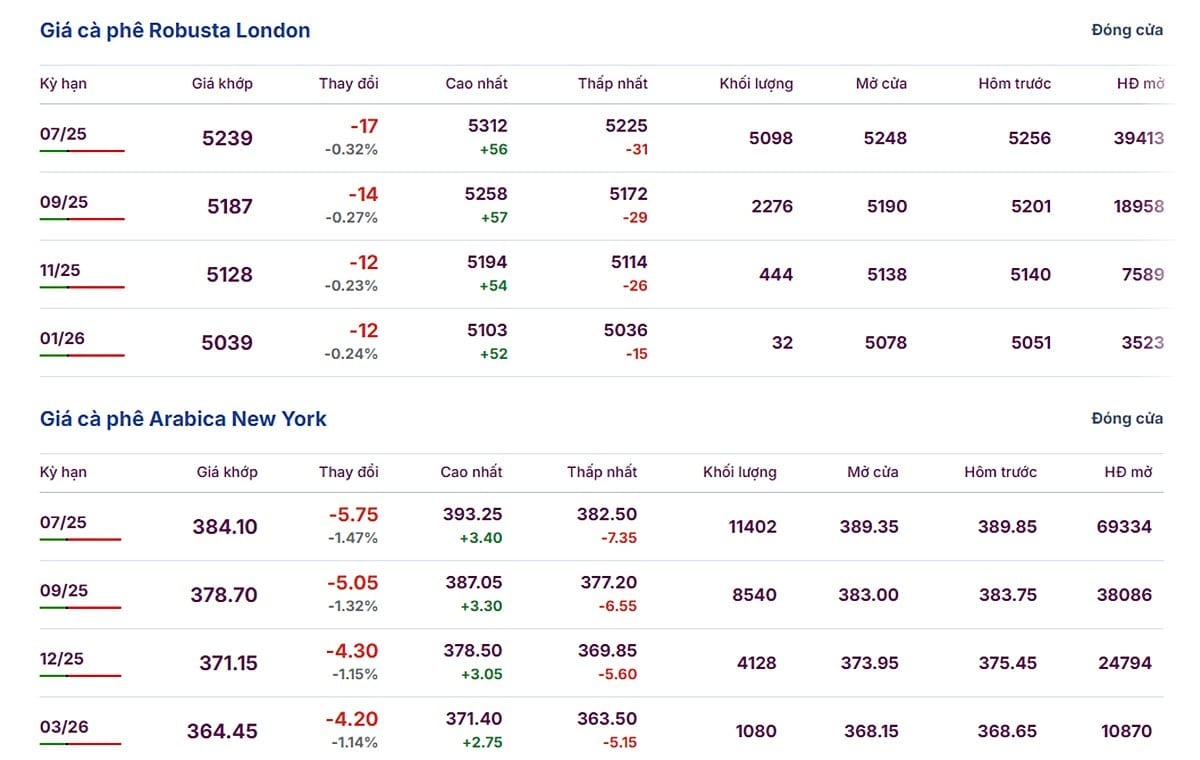The width and height of the screenshot is (1200, 760).
Task: Click the Robusta 07/25 contract term
Action: (x=64, y=134)
